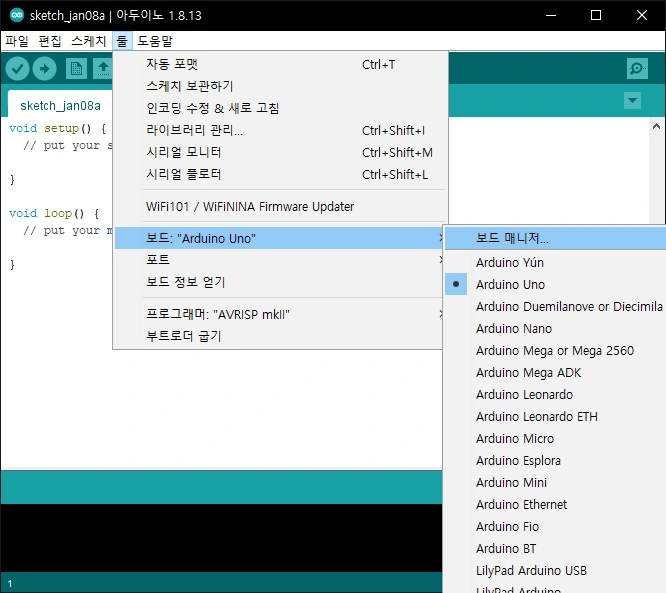Image resolution: width=666 pixels, height=593 pixels.
Task: Open a sketch with the up-arrow icon
Action: [103, 68]
